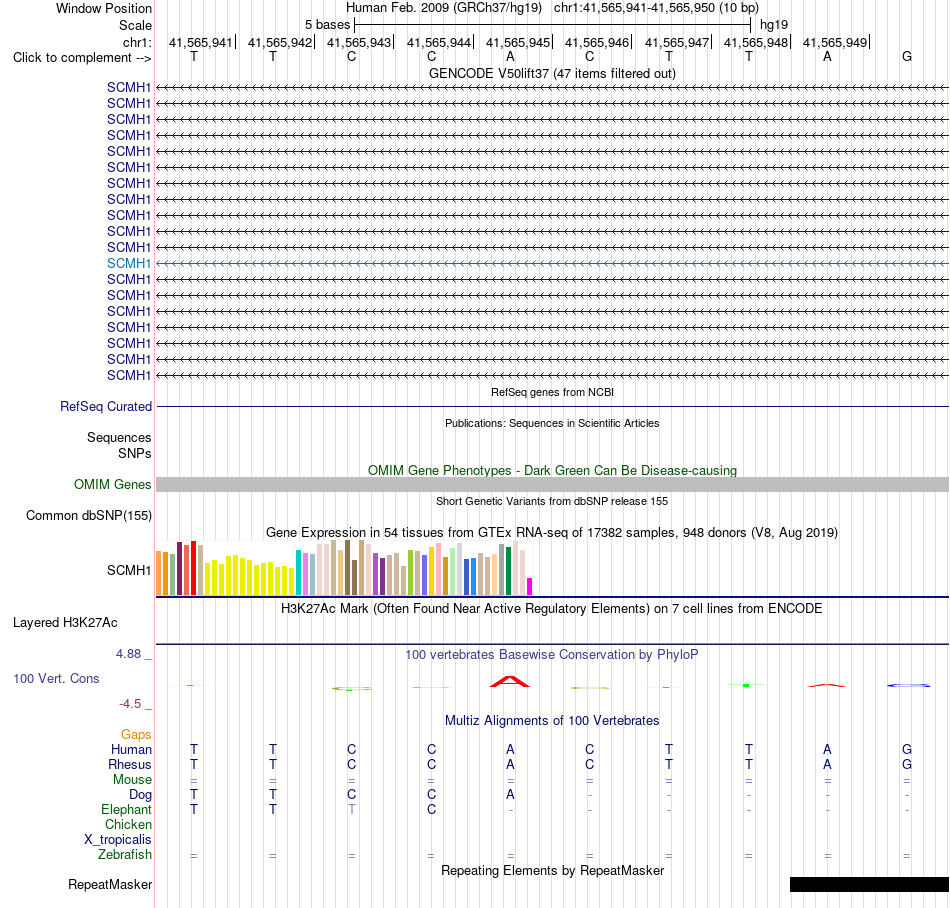Click the -4.5 PhyloP lower limit label
The image size is (950, 908).
click(130, 704)
